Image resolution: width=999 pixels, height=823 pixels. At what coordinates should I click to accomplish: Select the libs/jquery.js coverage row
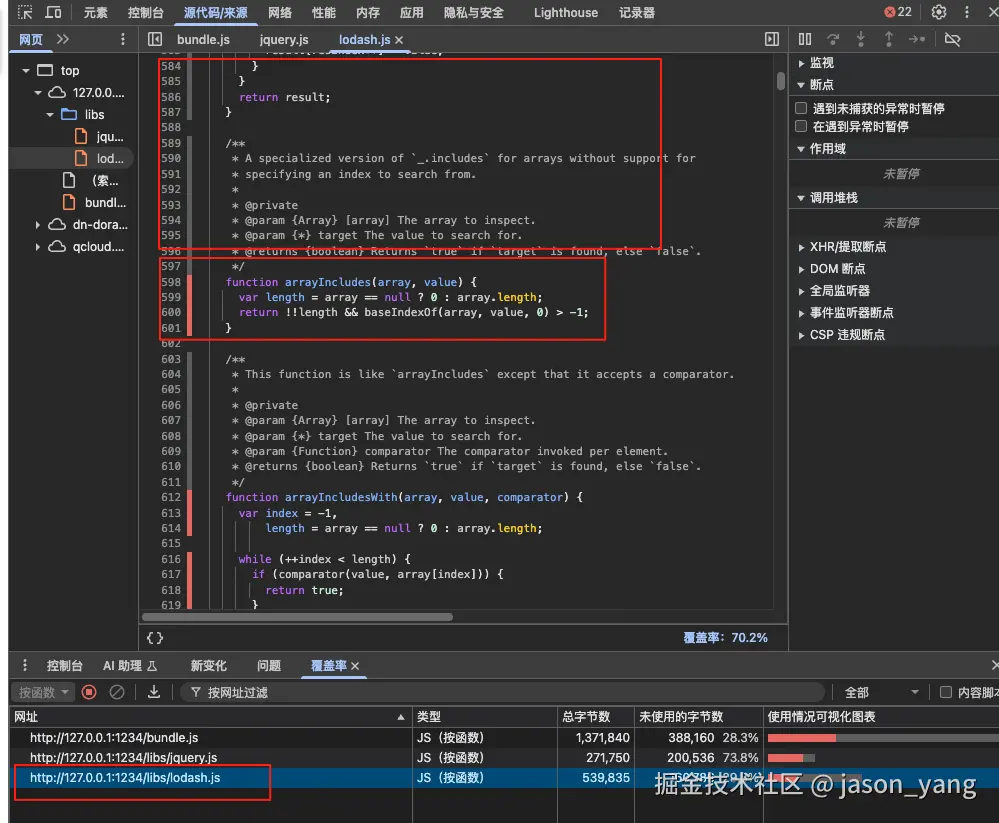(503, 757)
